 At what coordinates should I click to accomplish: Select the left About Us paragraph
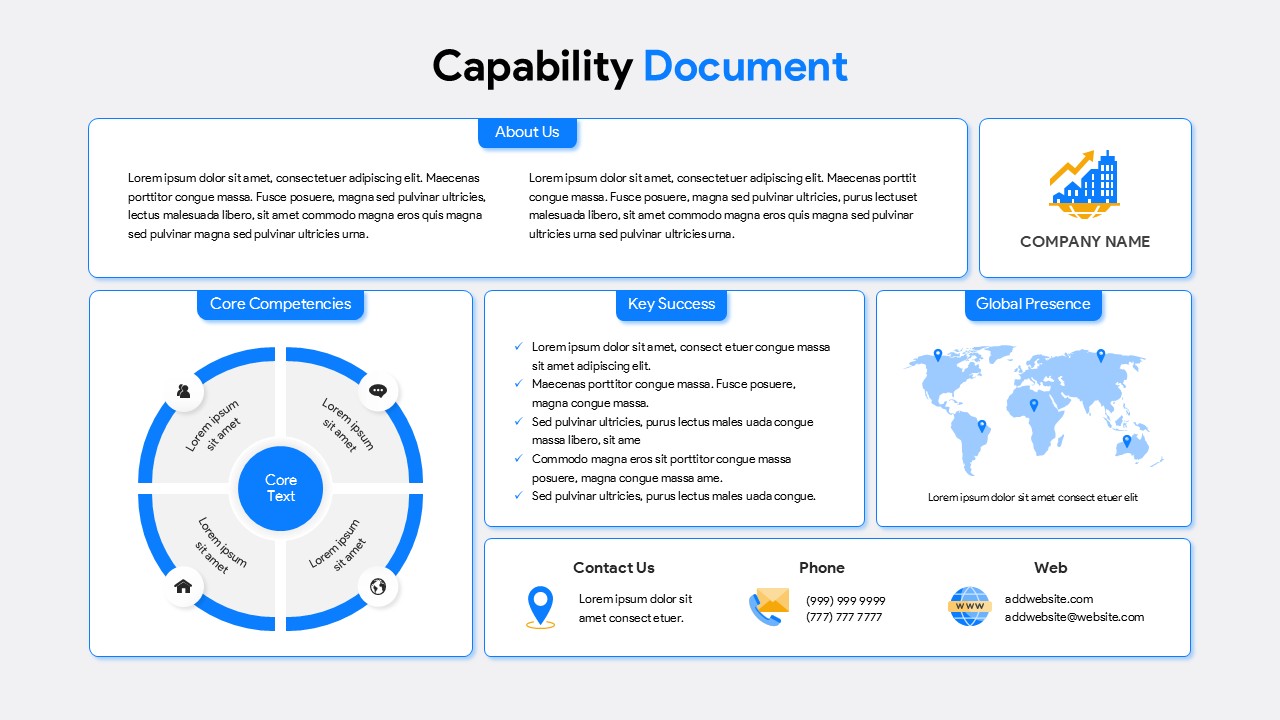[x=307, y=206]
